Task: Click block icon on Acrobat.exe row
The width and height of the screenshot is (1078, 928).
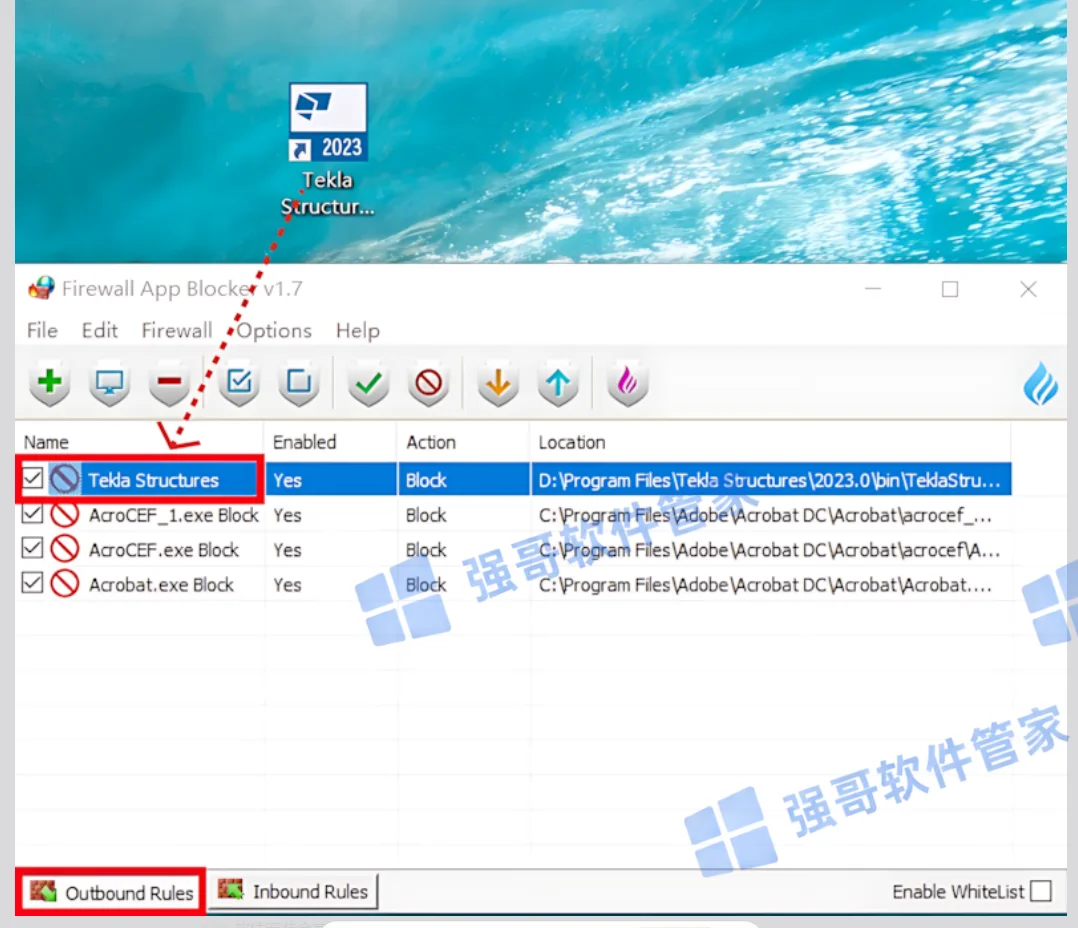Action: click(x=65, y=584)
